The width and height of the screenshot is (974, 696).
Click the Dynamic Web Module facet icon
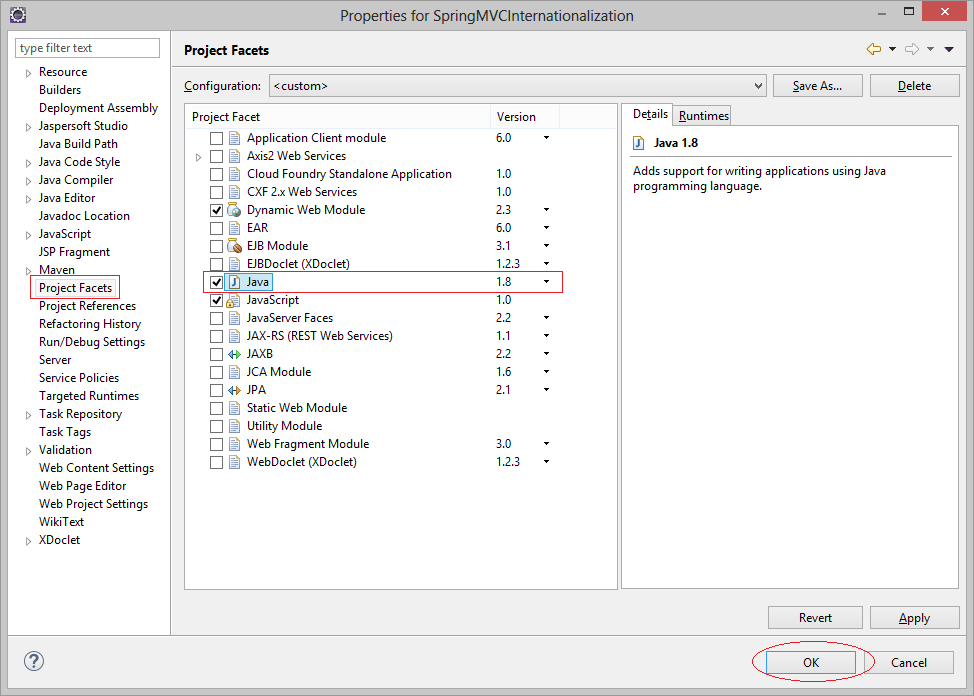coord(234,210)
